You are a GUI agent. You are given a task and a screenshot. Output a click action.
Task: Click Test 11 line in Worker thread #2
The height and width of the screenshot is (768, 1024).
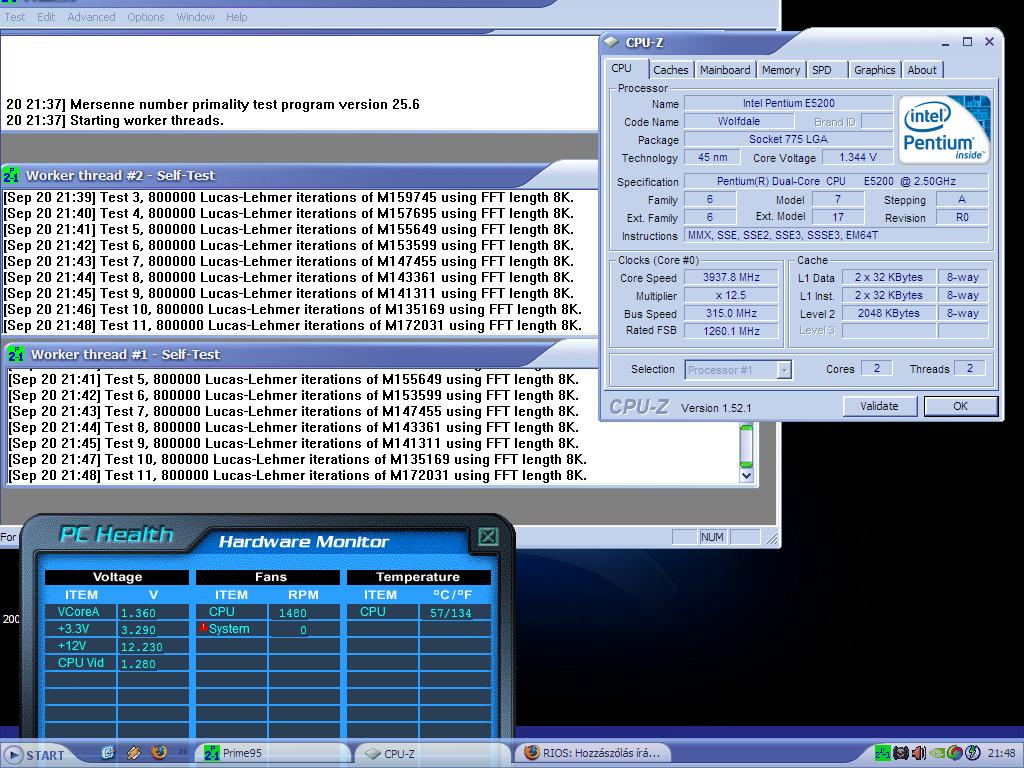click(x=293, y=325)
